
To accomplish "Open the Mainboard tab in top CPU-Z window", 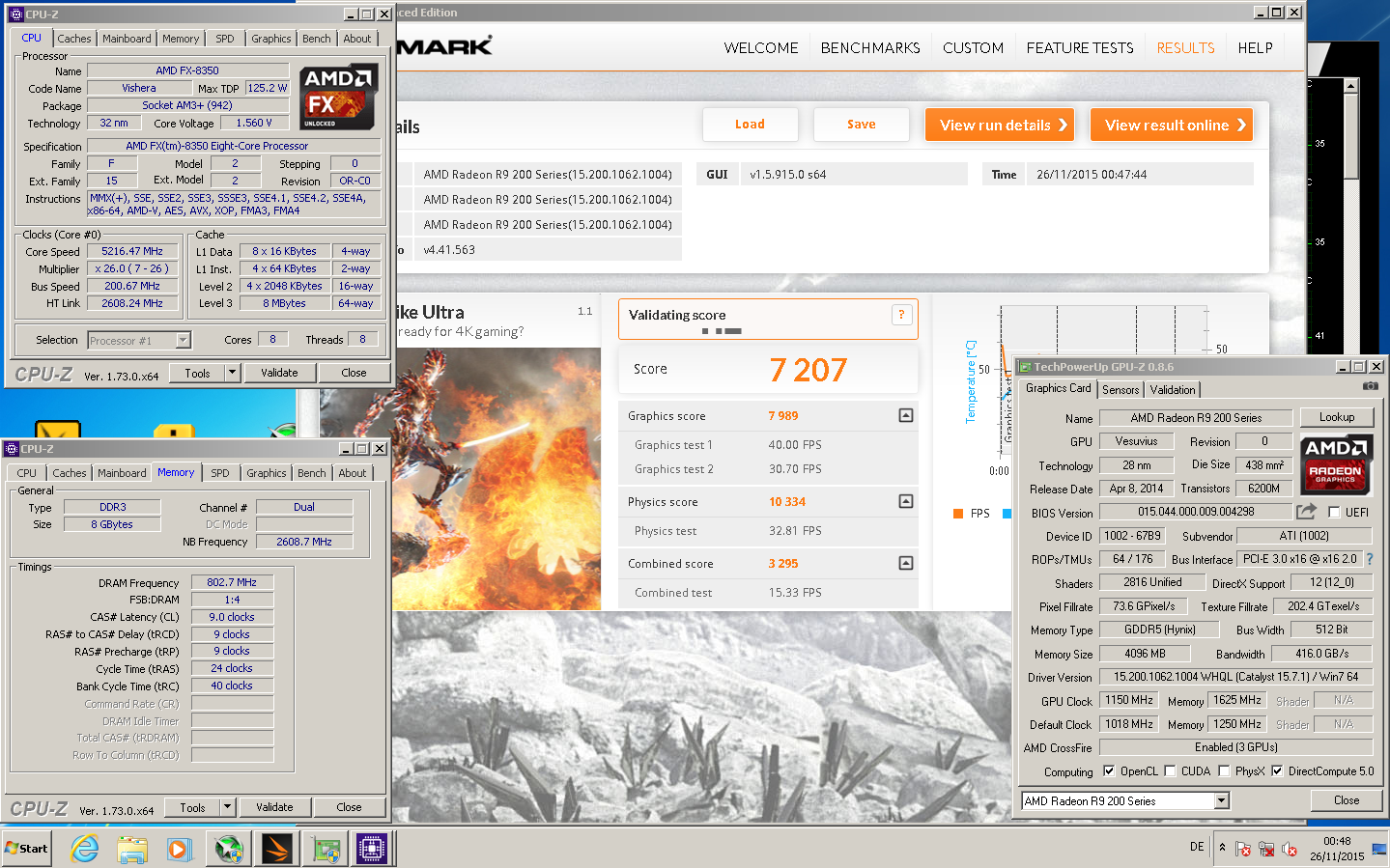I will [x=127, y=39].
